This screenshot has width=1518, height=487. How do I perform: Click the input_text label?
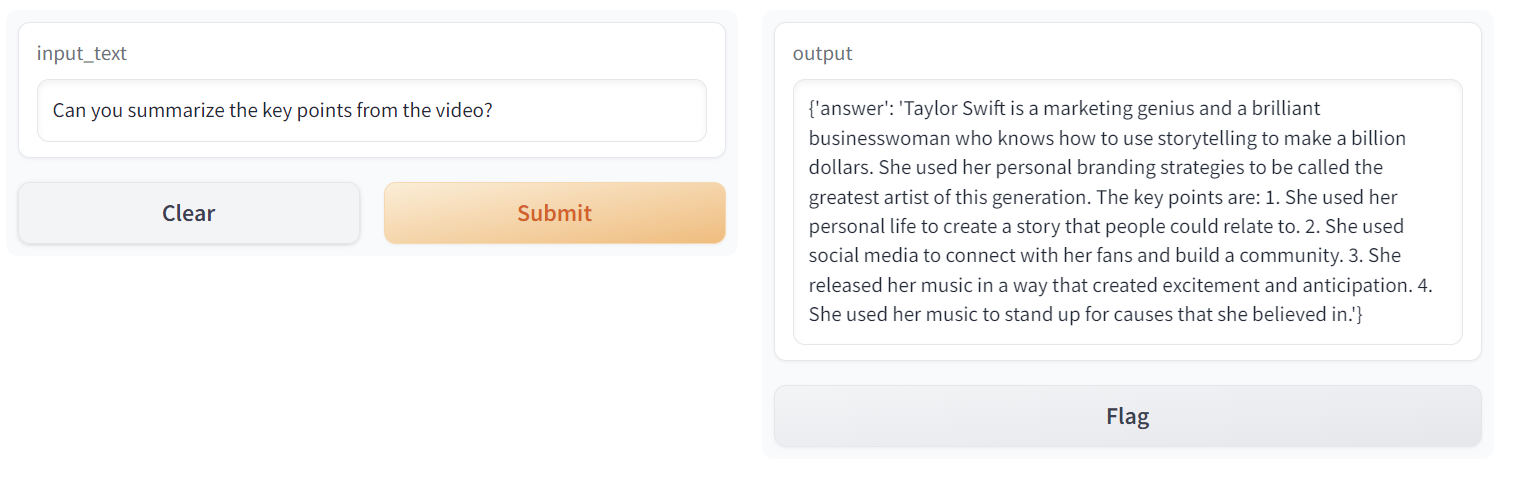[82, 54]
